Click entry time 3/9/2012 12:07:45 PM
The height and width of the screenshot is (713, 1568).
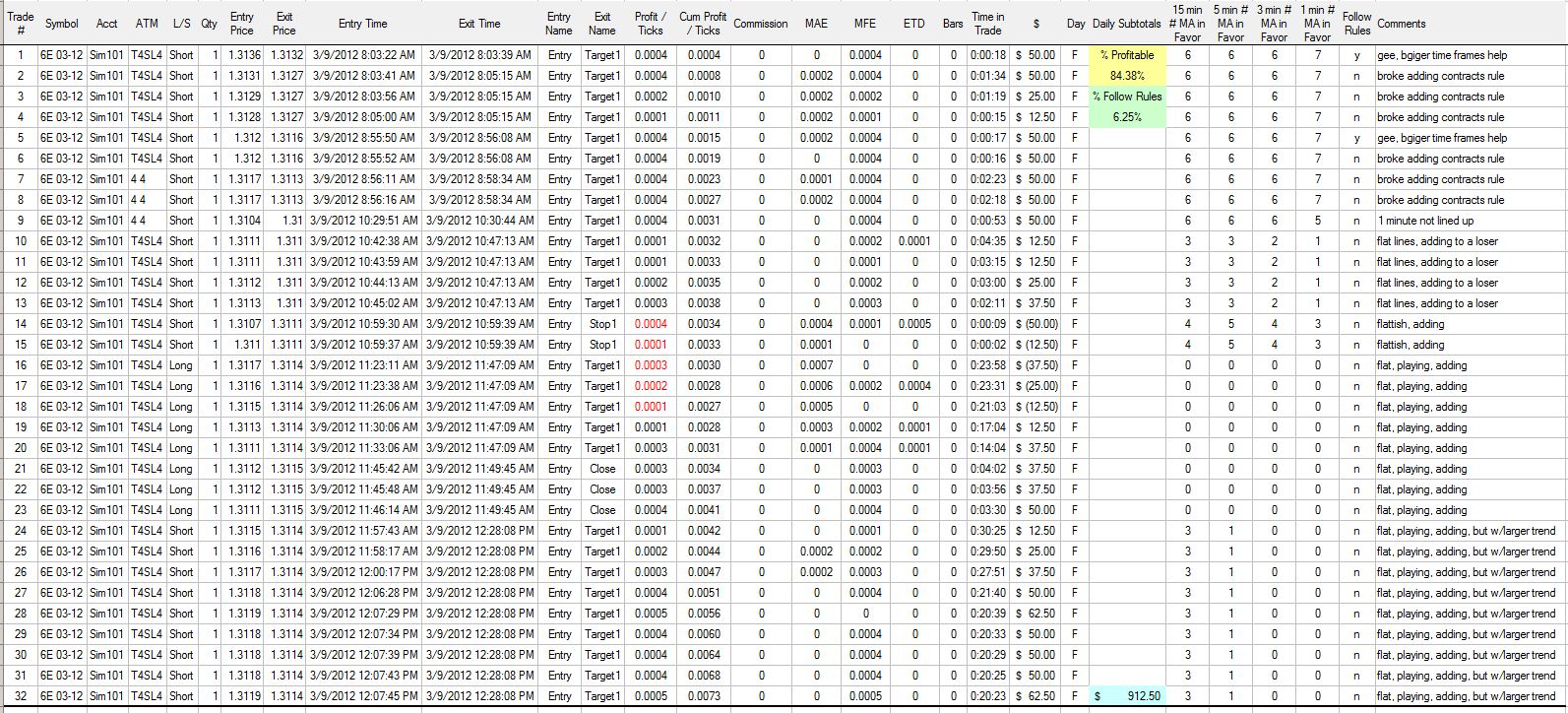coord(363,696)
